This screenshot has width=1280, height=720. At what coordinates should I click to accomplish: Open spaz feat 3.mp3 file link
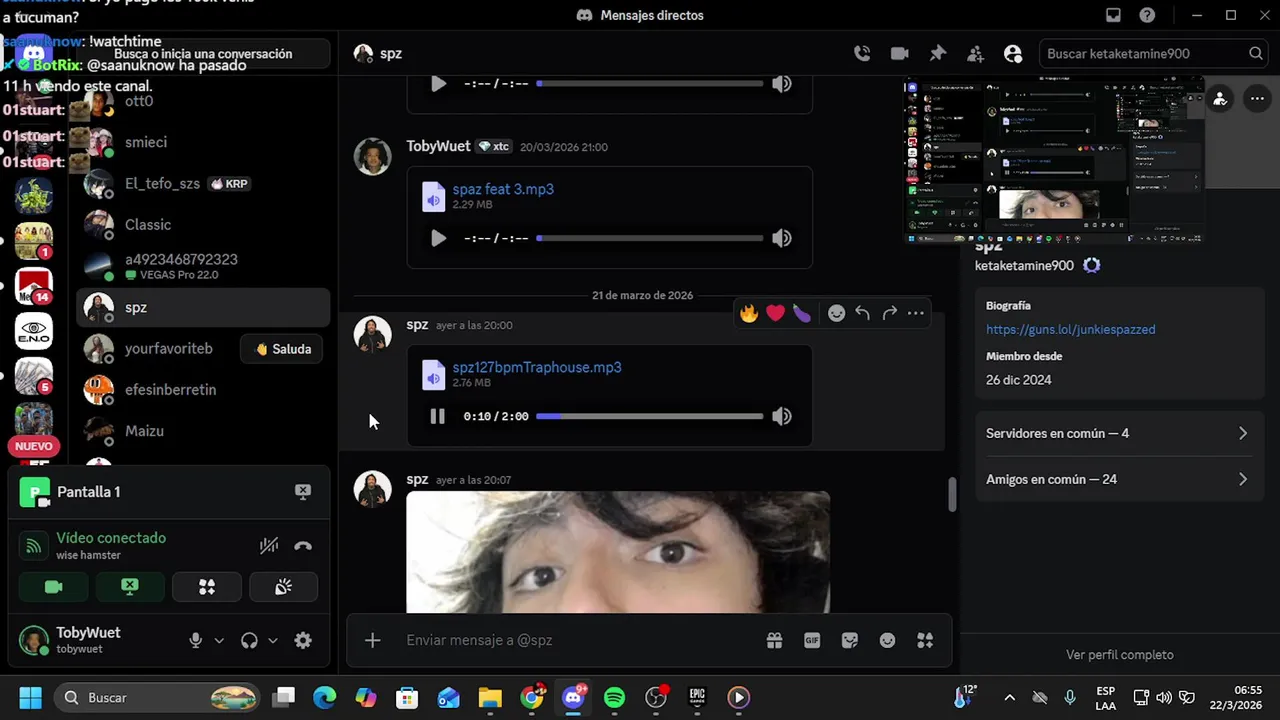503,189
